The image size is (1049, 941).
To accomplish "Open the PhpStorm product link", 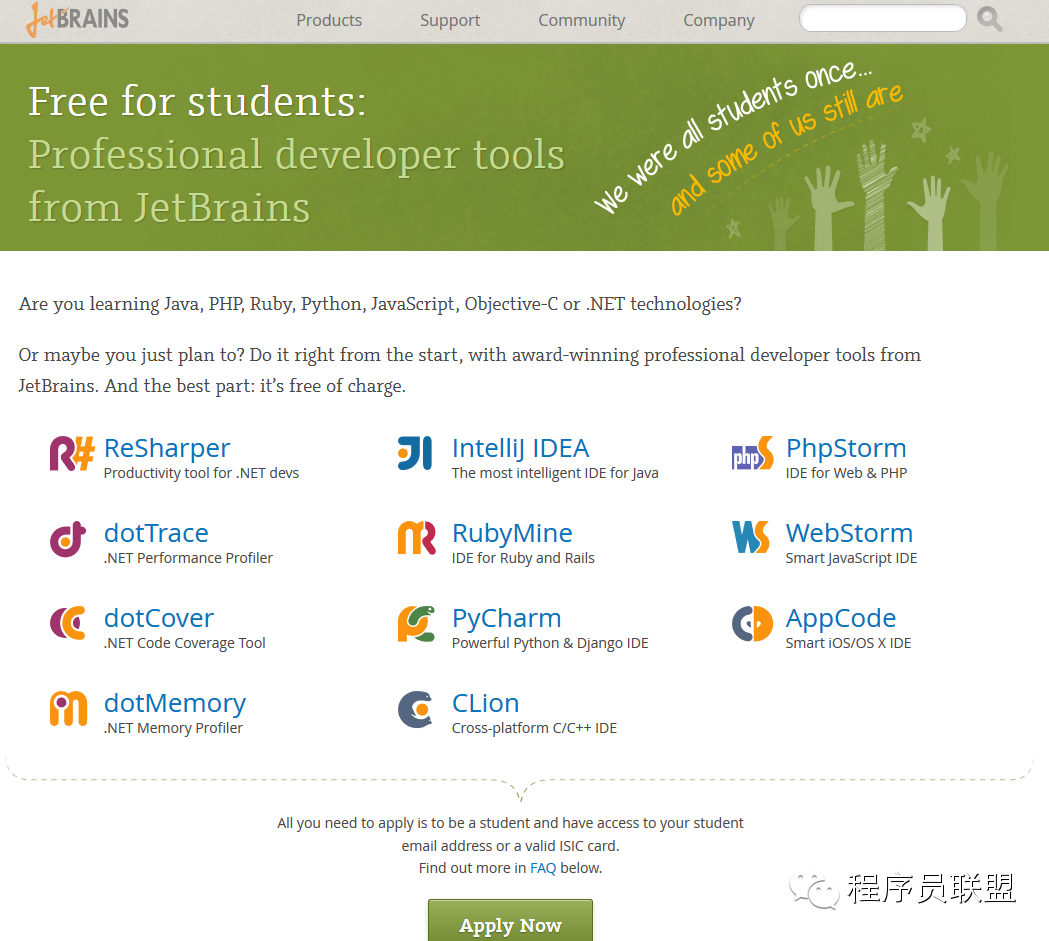I will click(x=846, y=448).
